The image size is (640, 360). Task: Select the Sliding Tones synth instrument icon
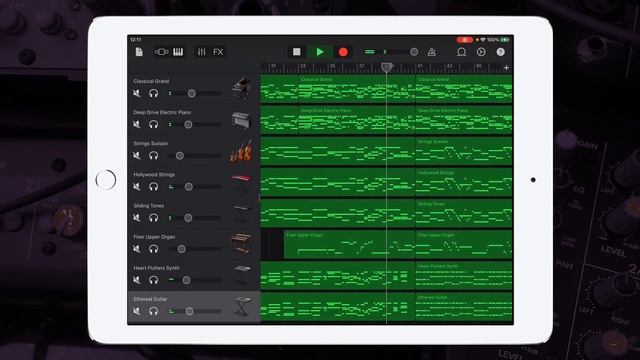241,213
